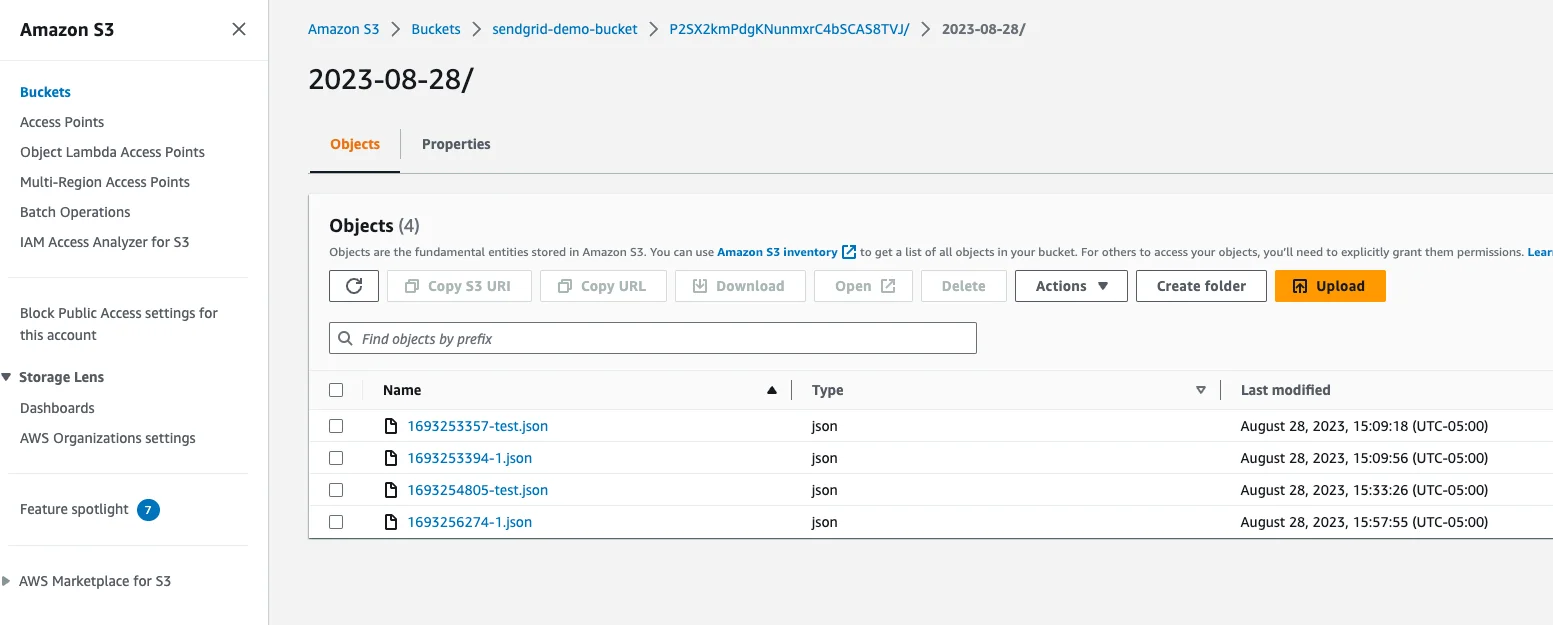Screen dimensions: 1553x625
Task: Expand AWS Marketplace for S3
Action: tap(8, 581)
